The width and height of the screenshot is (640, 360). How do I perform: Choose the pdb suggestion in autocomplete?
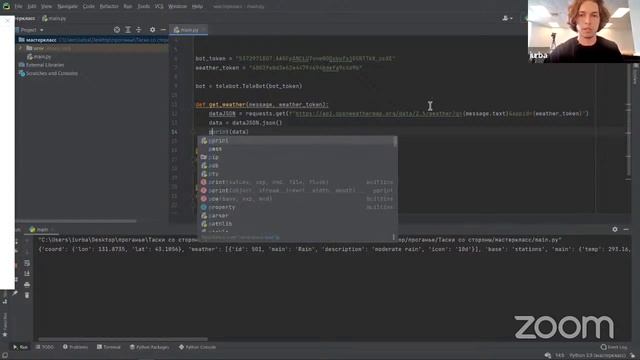pos(297,165)
